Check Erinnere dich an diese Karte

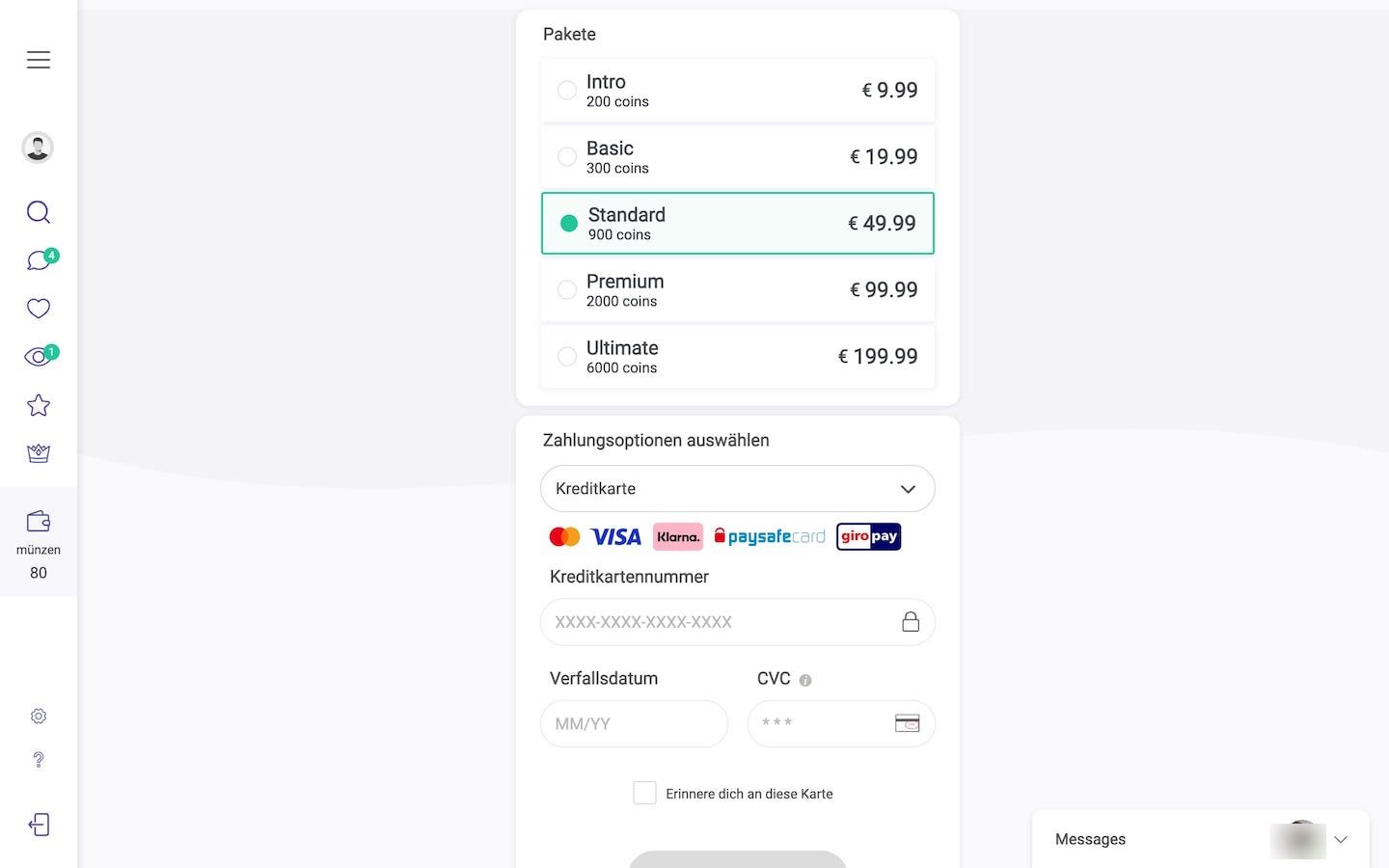click(644, 793)
